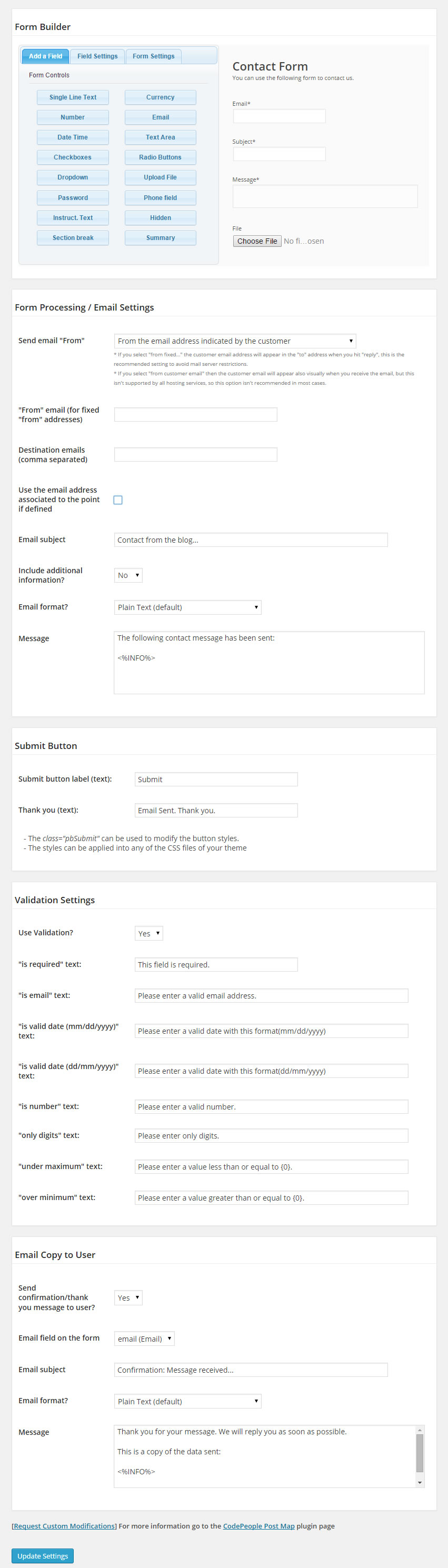Add an Upload File control
The height and width of the screenshot is (1568, 448).
(160, 178)
